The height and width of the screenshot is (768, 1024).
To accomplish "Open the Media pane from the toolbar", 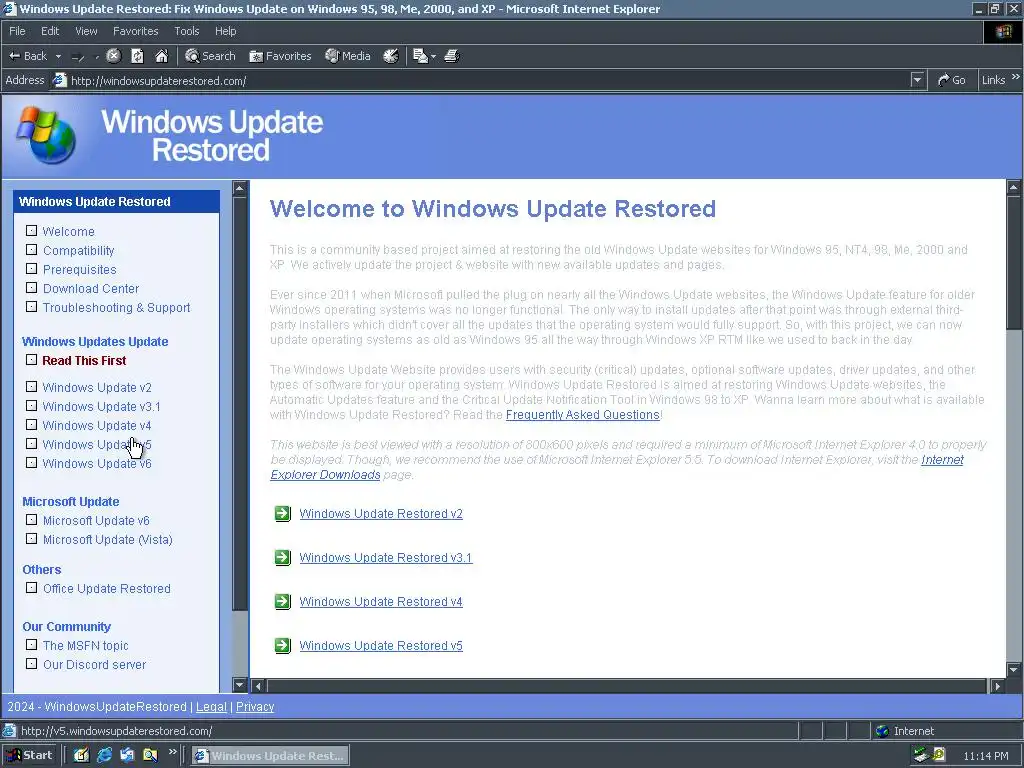I will (x=348, y=56).
